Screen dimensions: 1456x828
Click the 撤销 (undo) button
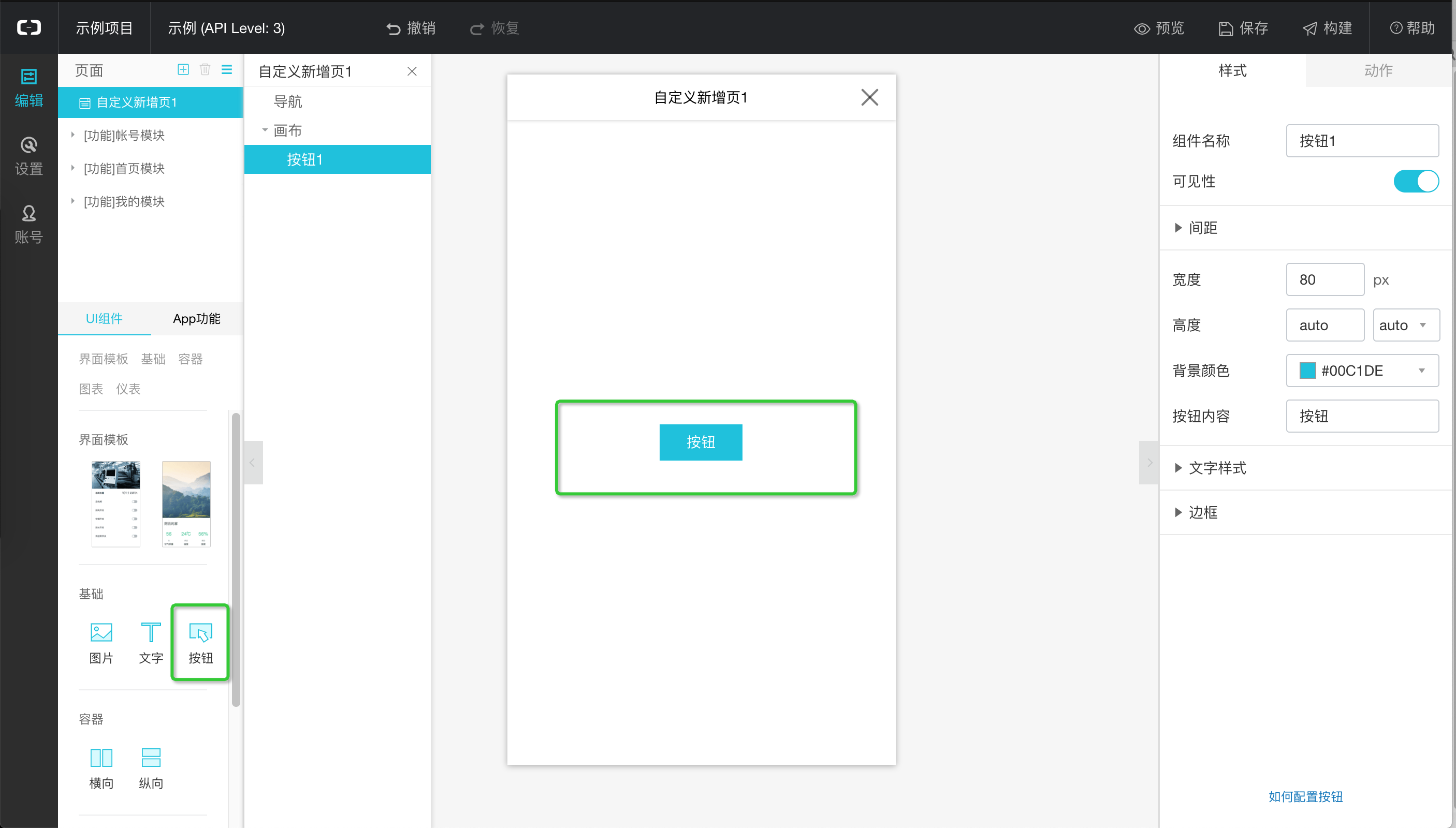coord(411,28)
